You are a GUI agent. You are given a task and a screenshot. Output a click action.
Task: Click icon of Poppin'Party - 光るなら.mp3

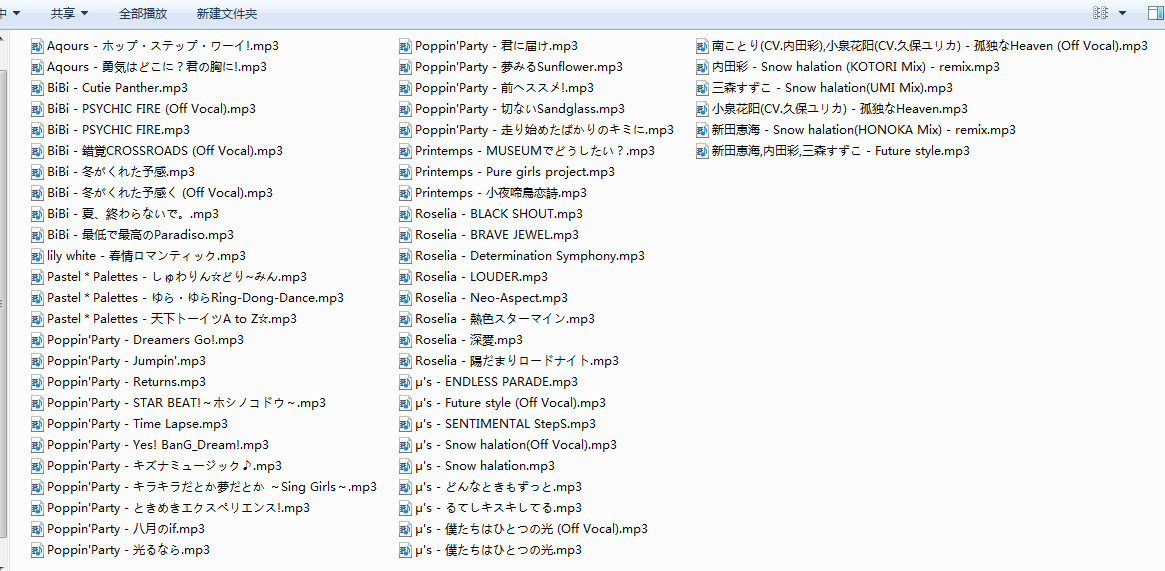38,550
